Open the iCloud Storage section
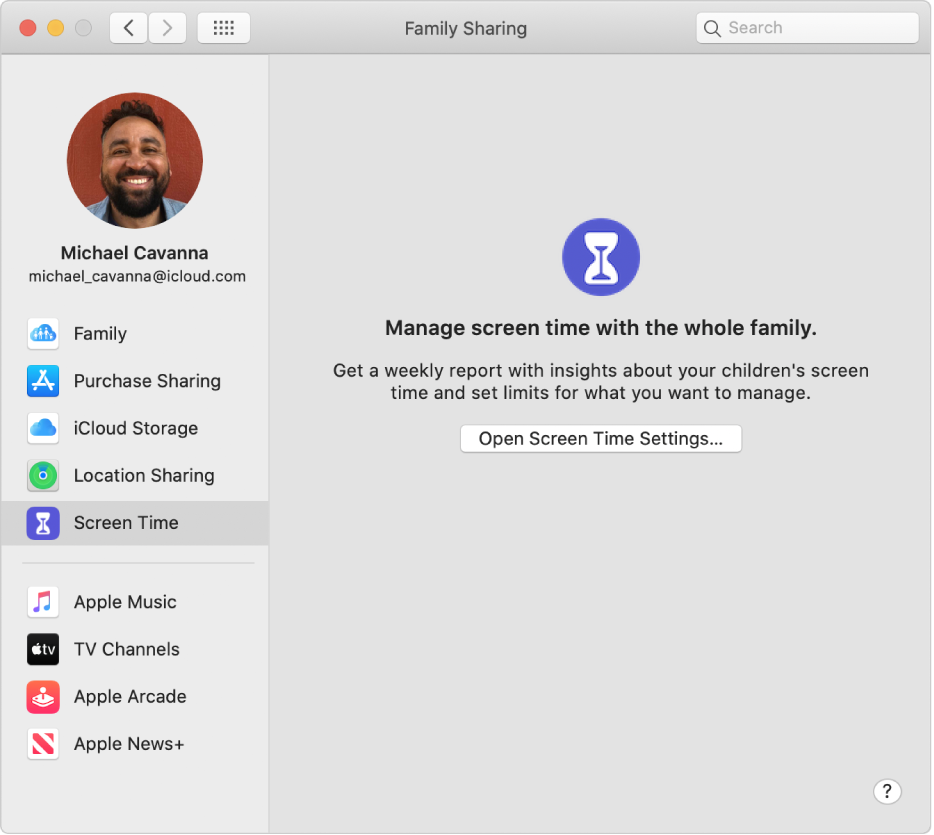The image size is (934, 835). click(x=135, y=428)
